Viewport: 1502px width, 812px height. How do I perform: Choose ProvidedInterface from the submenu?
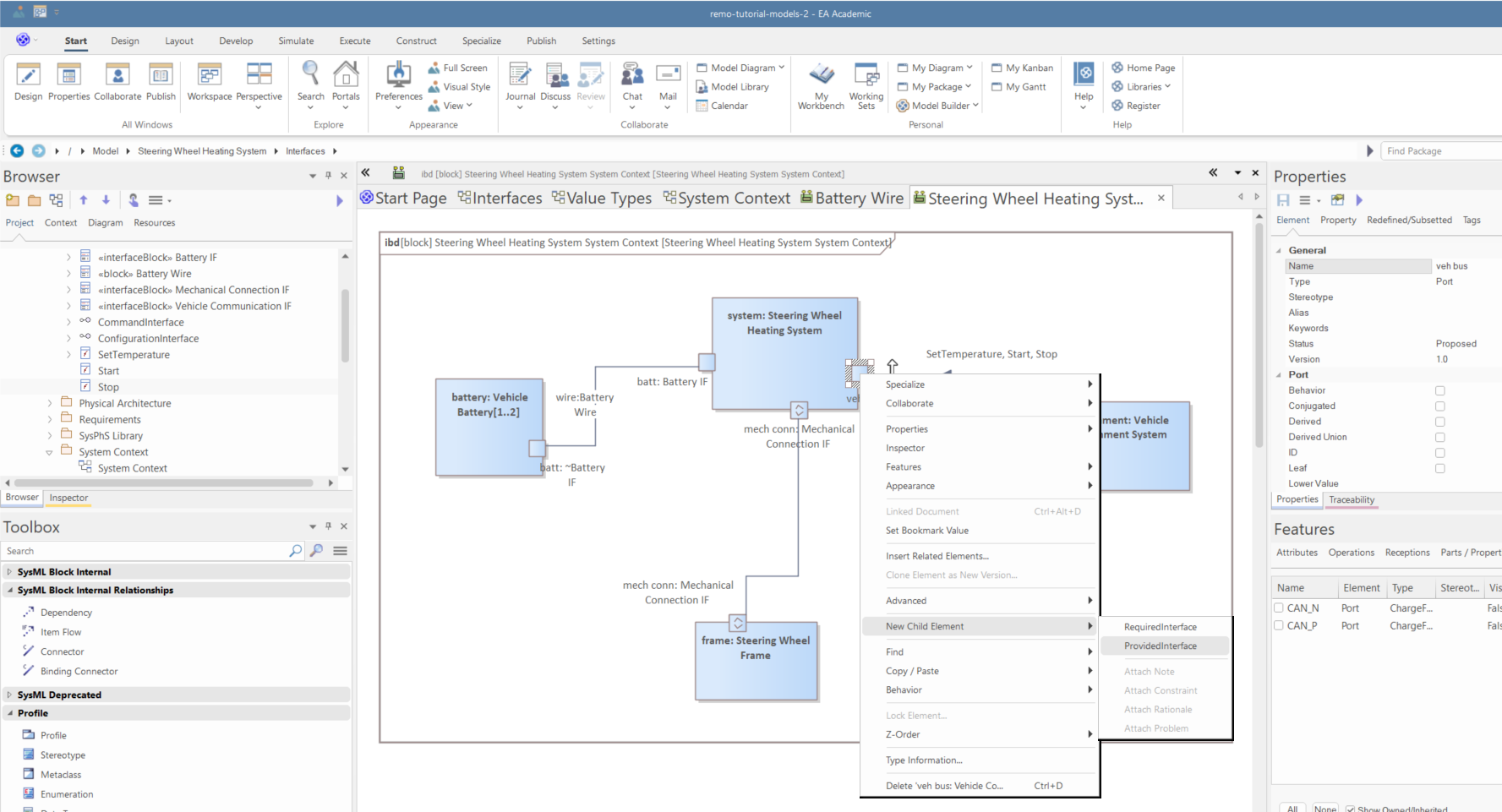click(x=1160, y=646)
